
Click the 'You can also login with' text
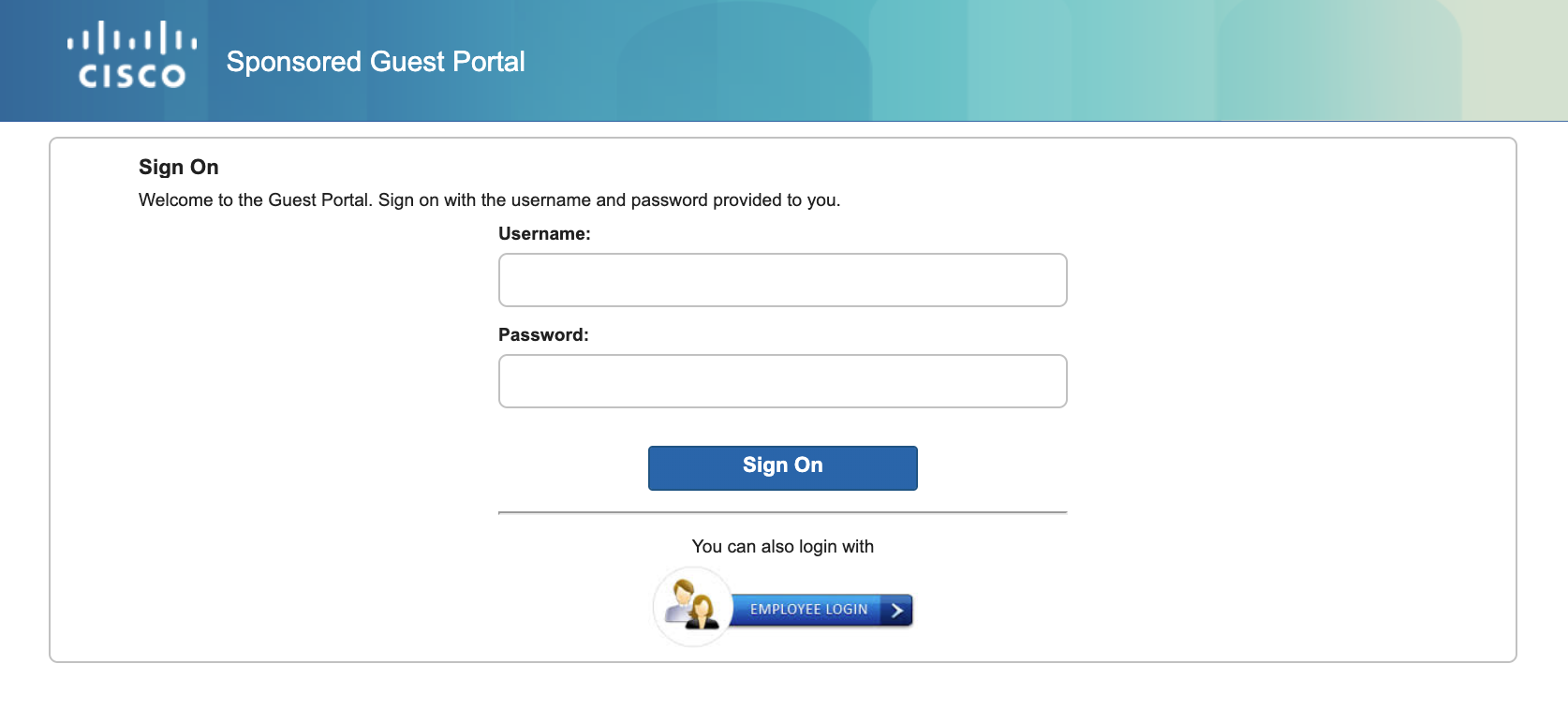click(x=782, y=546)
